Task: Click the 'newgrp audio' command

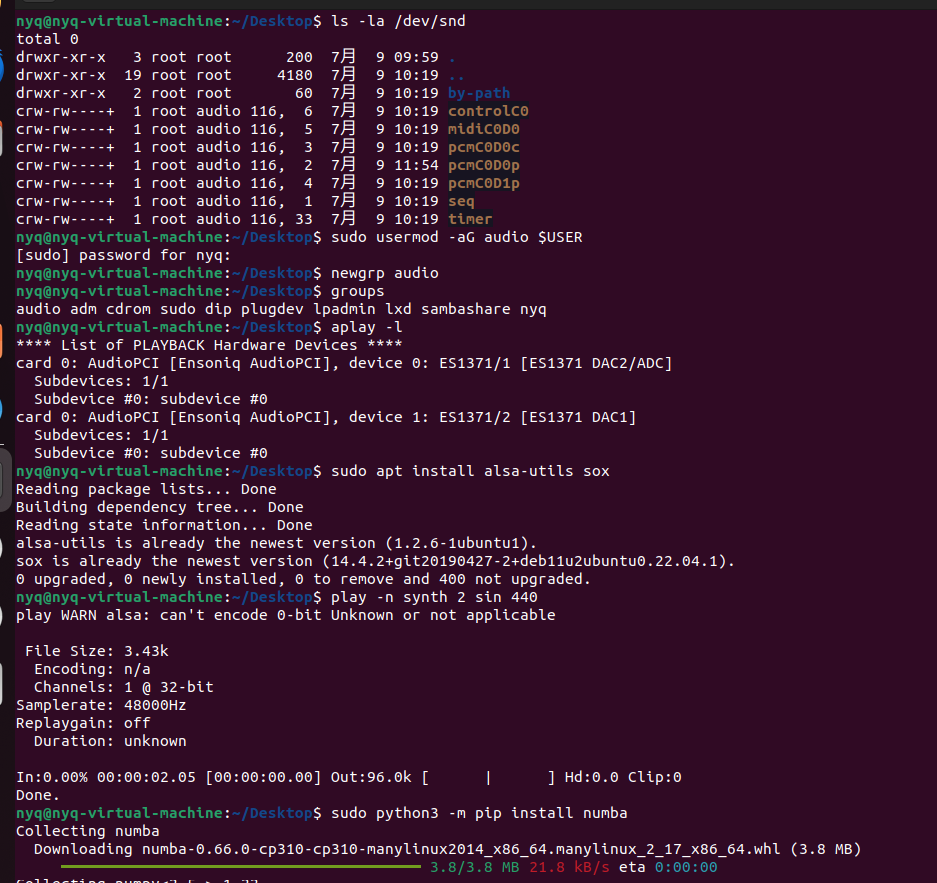Action: point(385,273)
